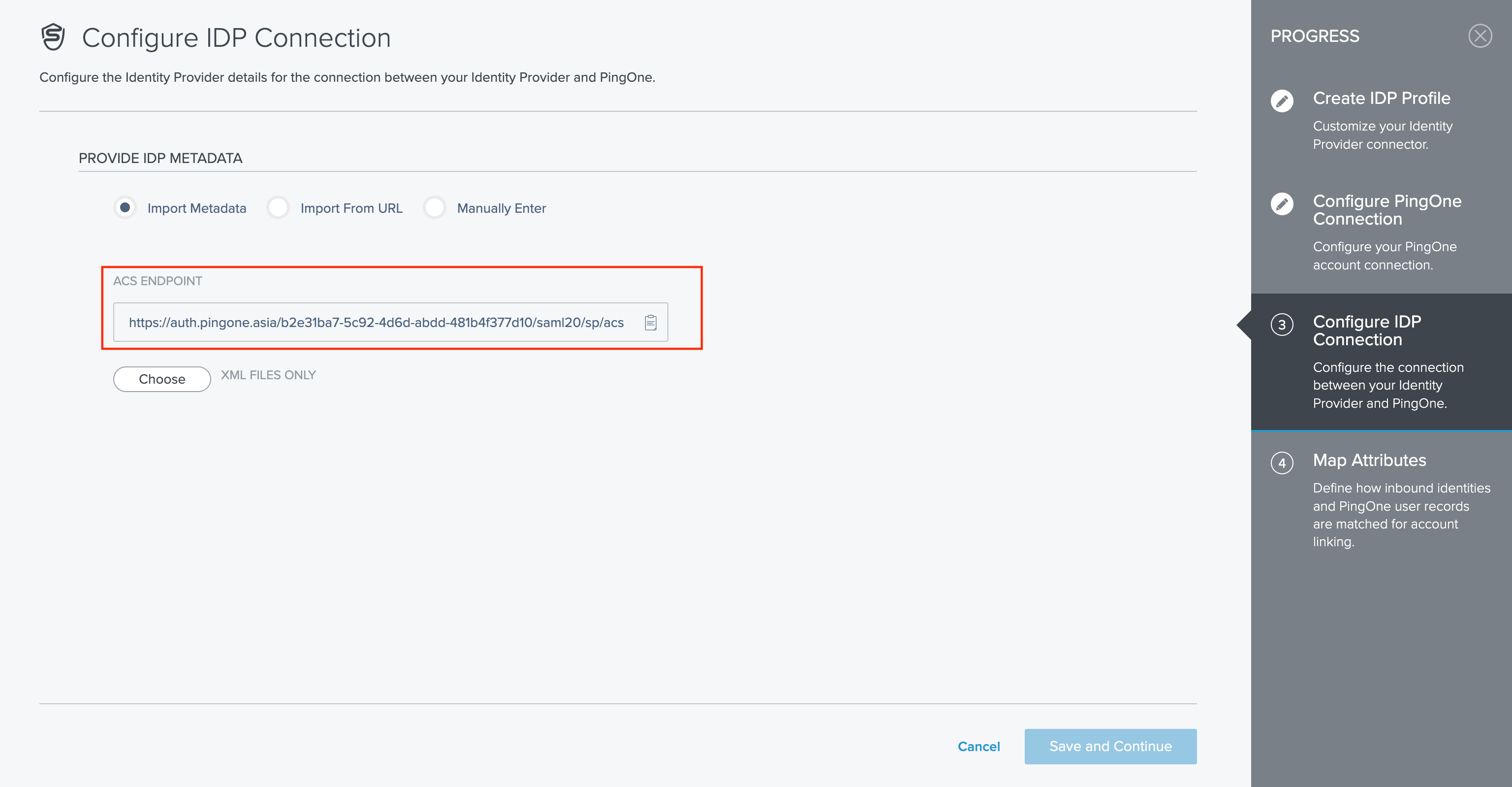Select the Manually Enter option
The width and height of the screenshot is (1512, 787).
click(x=435, y=207)
